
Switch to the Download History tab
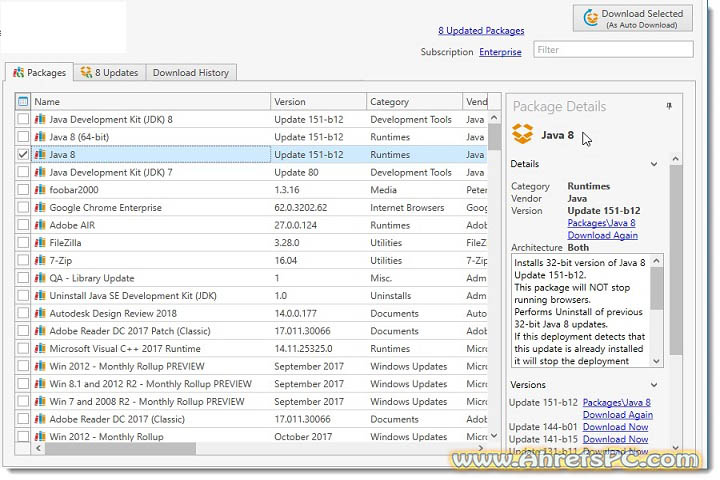coord(191,72)
